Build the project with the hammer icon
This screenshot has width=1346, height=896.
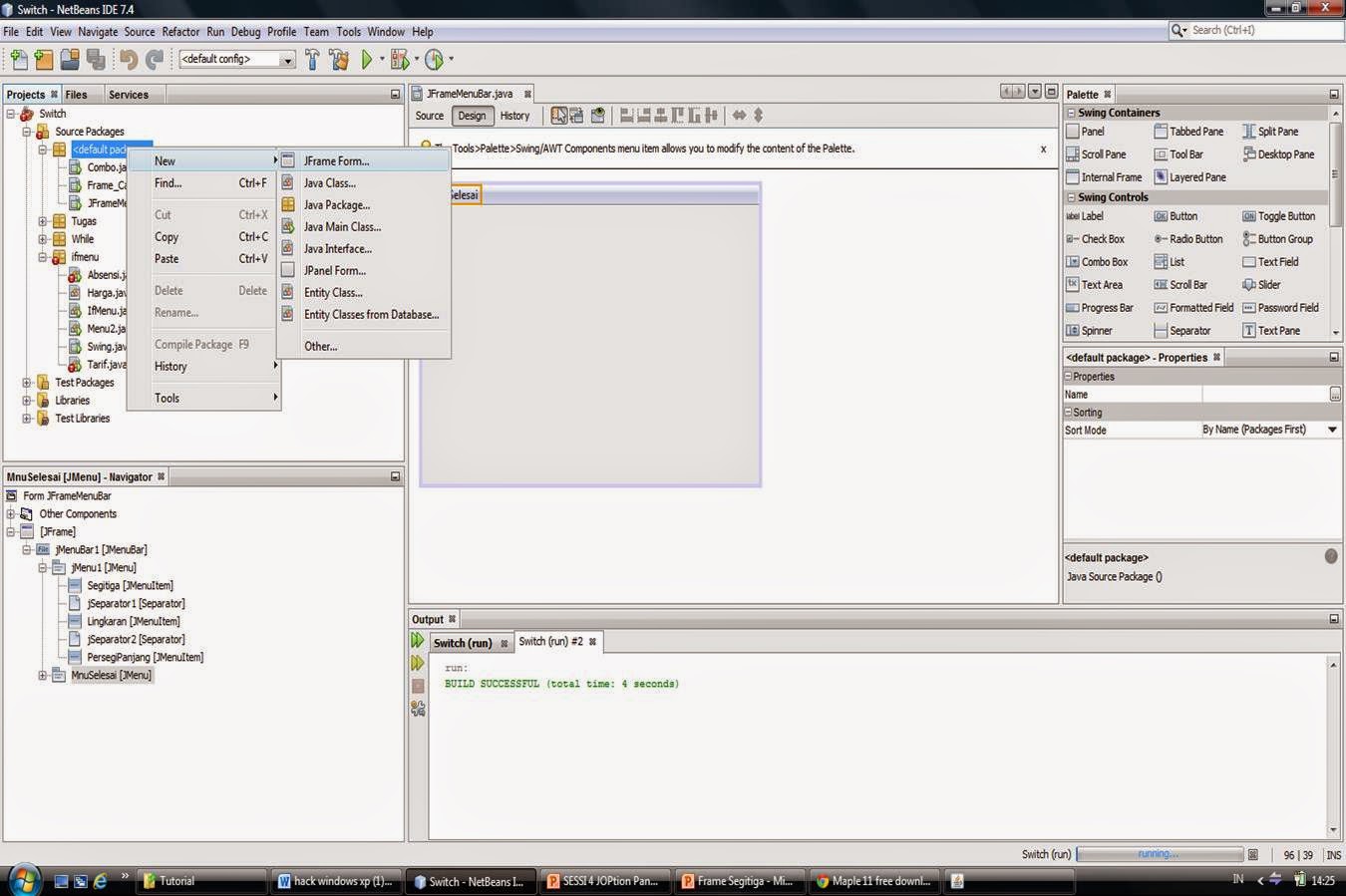click(x=312, y=60)
